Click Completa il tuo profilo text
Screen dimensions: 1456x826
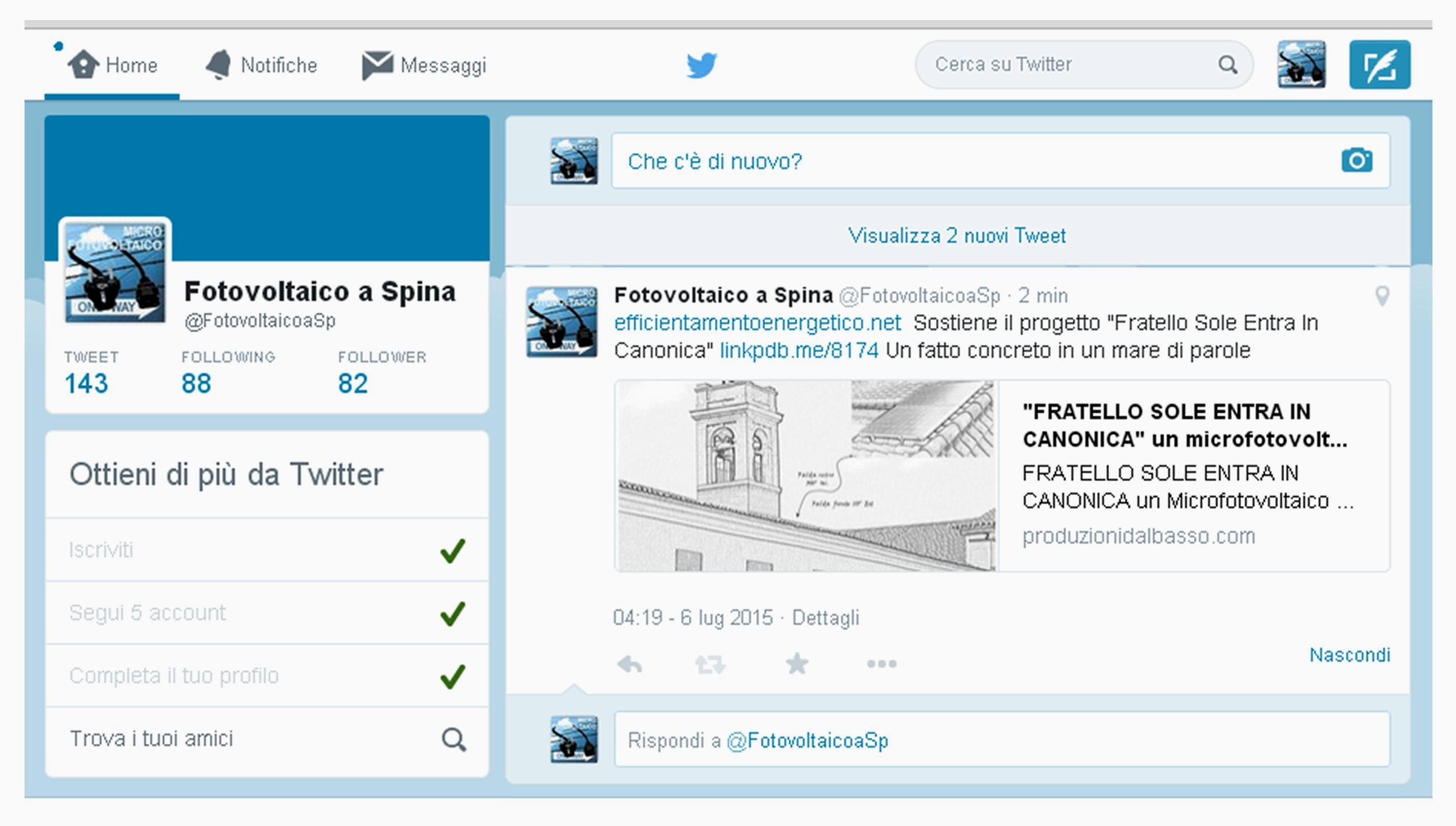click(173, 676)
